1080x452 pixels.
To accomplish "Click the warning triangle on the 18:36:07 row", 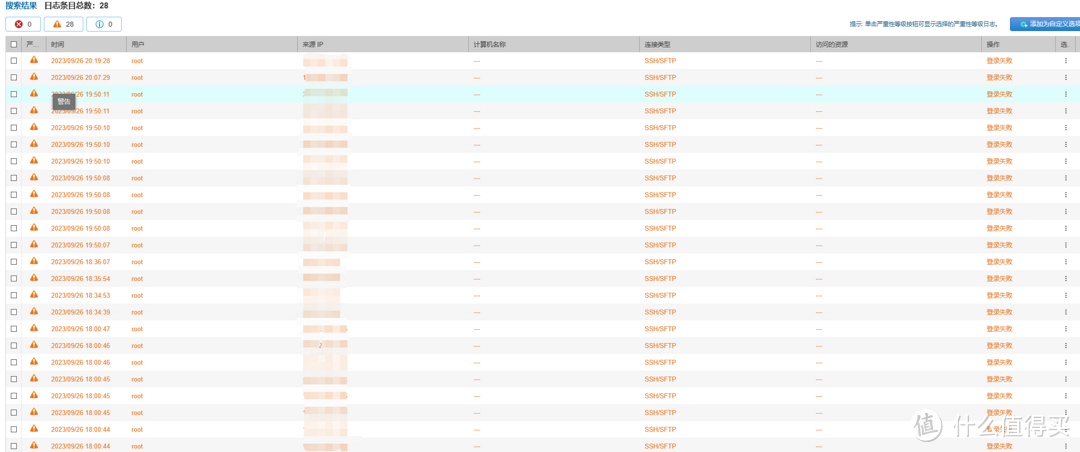I will pos(34,261).
